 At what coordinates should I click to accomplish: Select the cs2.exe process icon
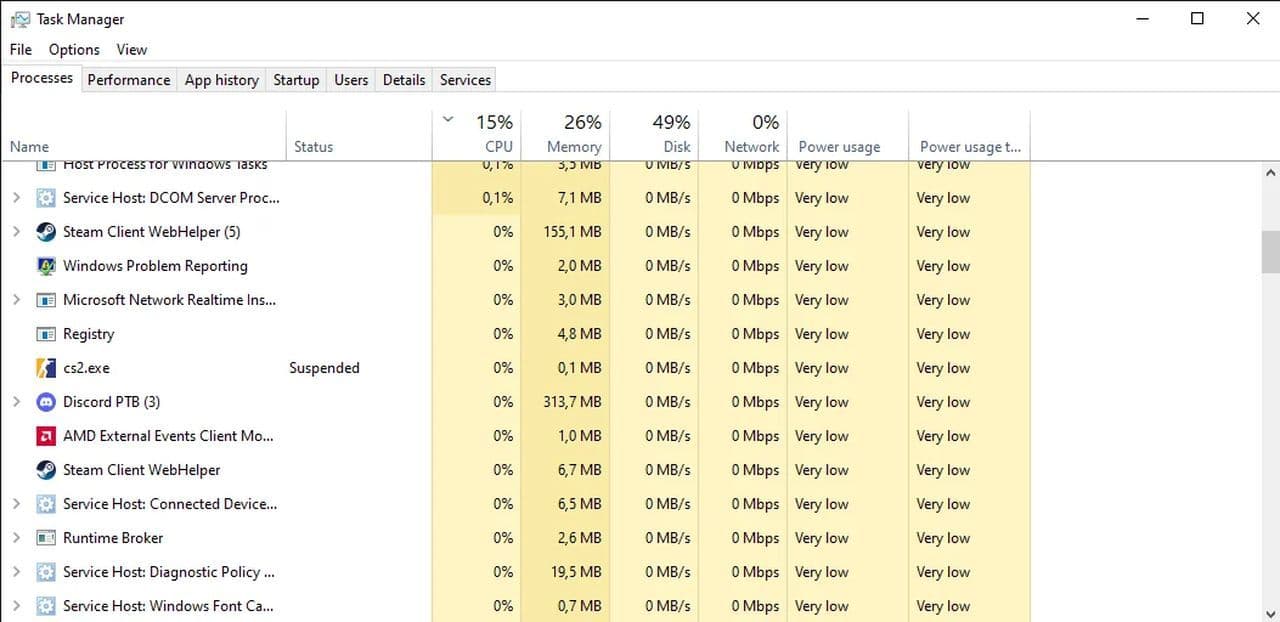46,368
